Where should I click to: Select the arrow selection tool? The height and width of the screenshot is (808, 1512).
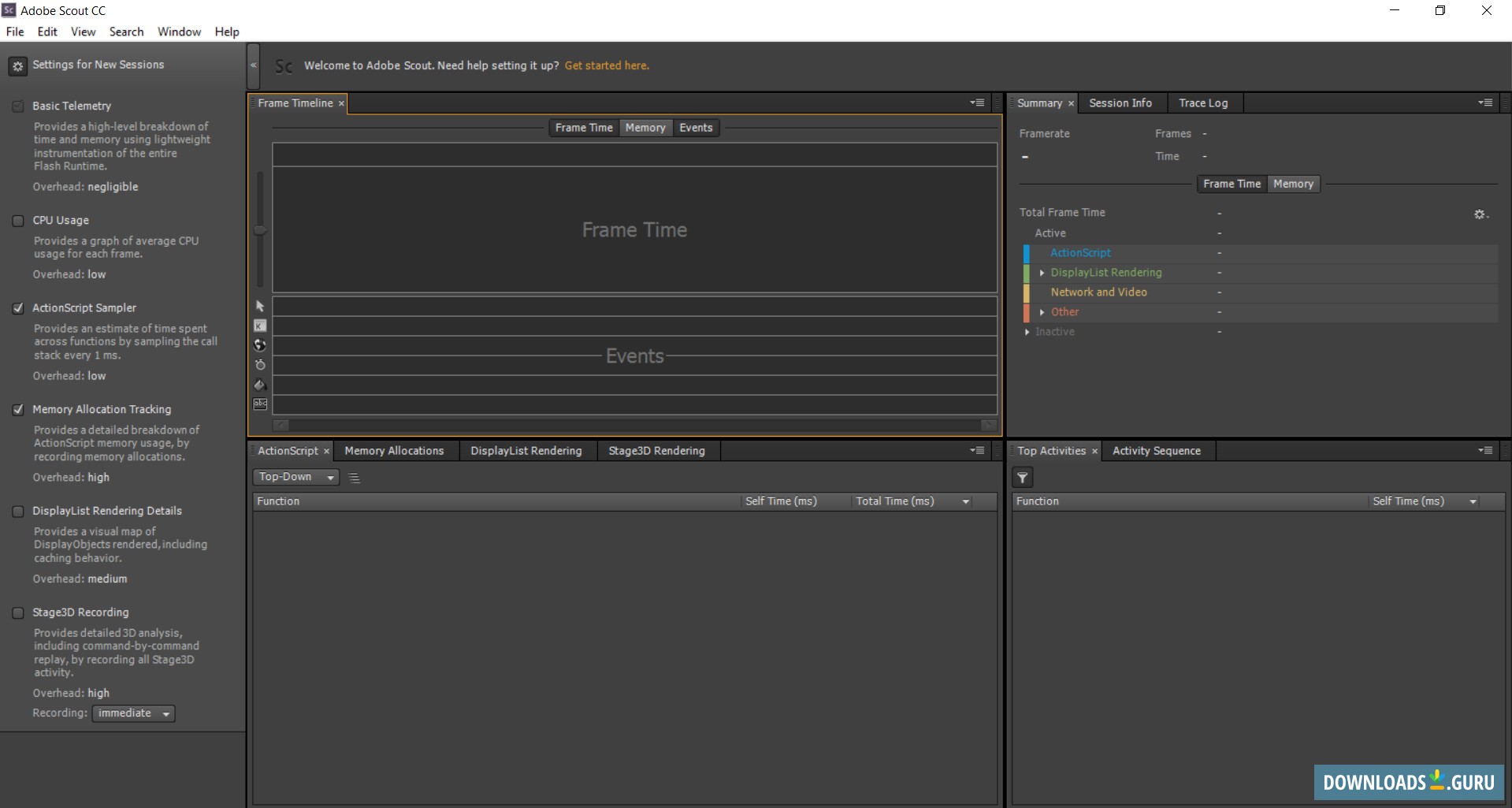[x=260, y=306]
